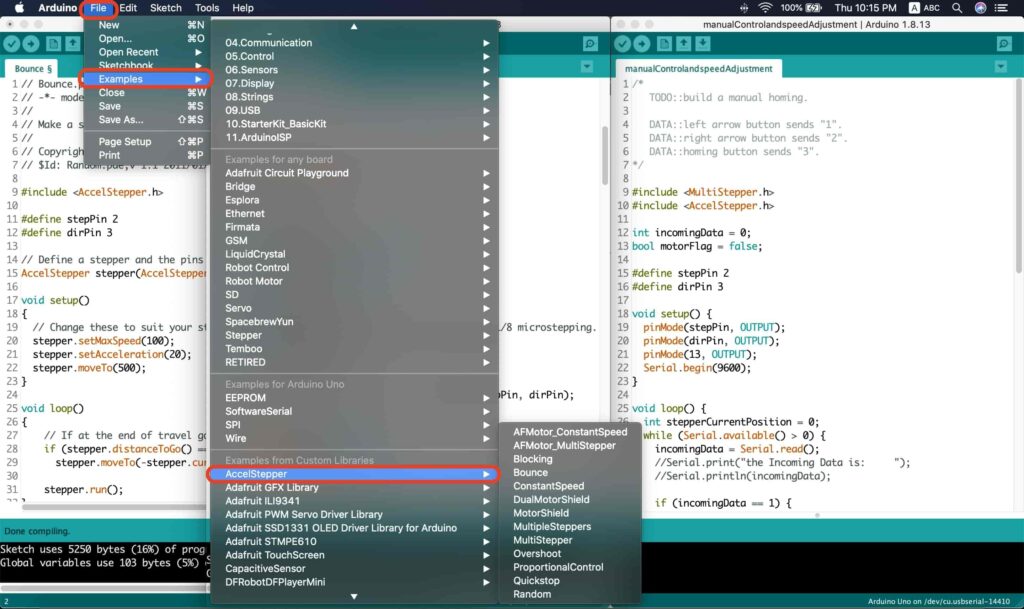Click Upload arrow in manualControlandspeedAdjustment window toolbar
Viewport: 1024px width, 609px height.
[x=642, y=44]
